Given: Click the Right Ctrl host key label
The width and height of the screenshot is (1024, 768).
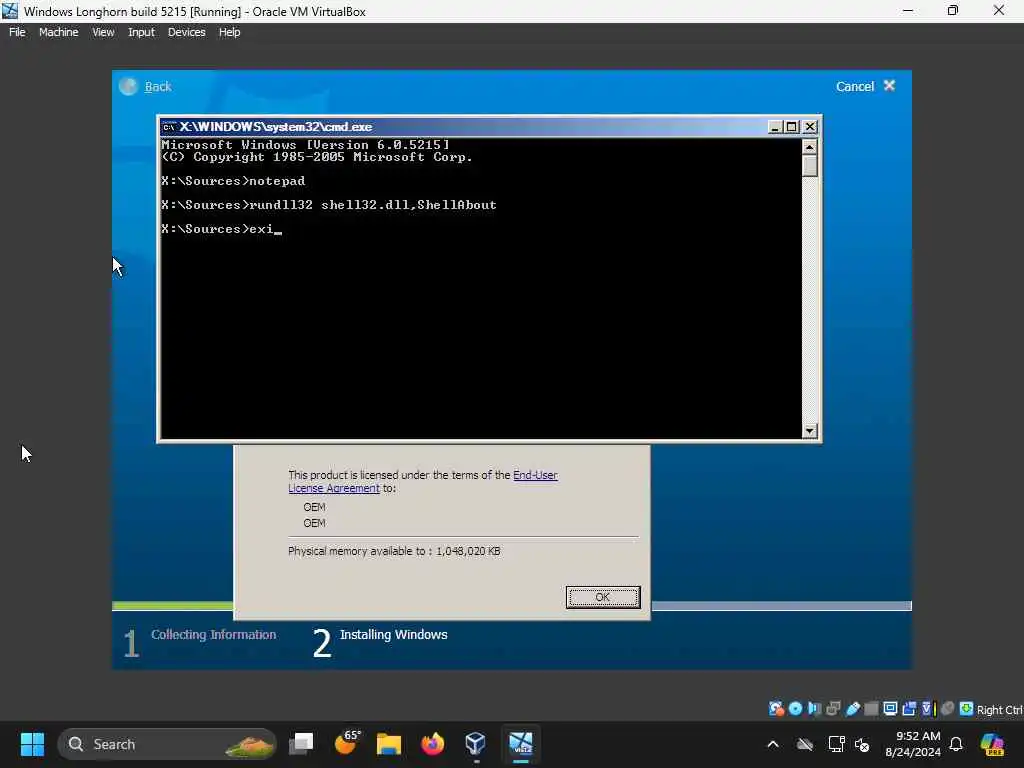Looking at the screenshot, I should pos(999,710).
